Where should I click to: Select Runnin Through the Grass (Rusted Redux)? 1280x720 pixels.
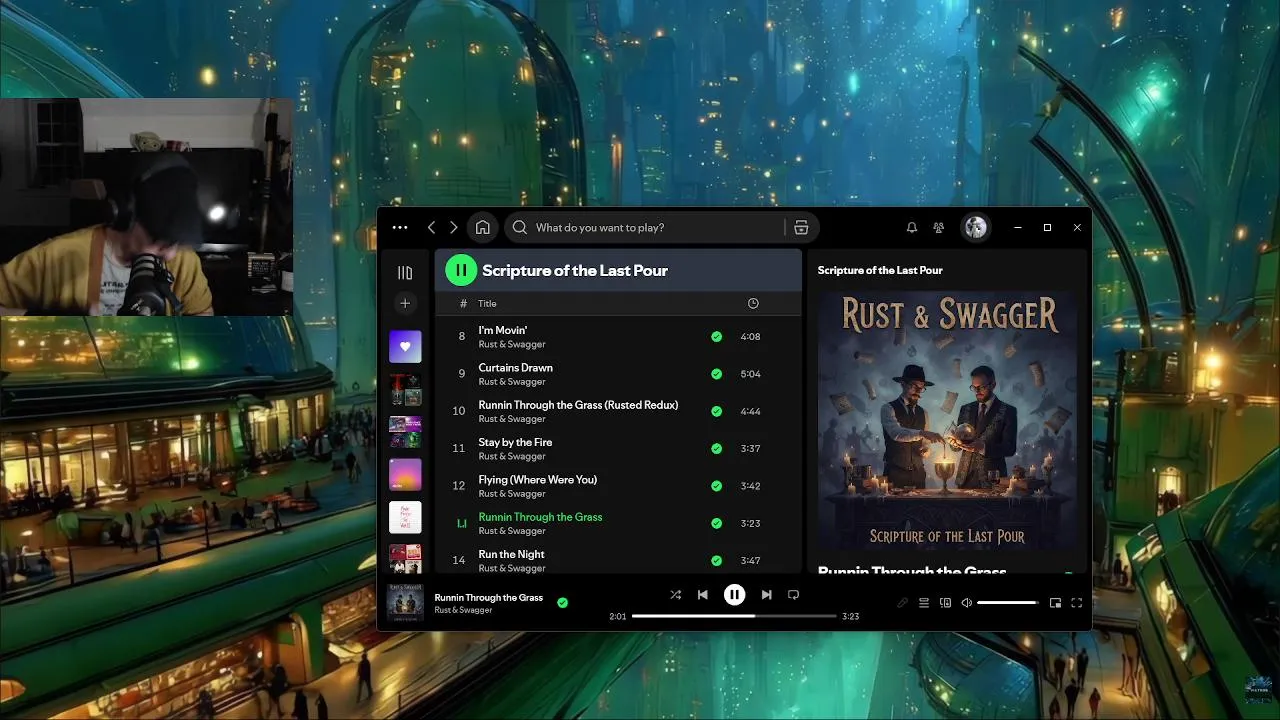tap(618, 411)
